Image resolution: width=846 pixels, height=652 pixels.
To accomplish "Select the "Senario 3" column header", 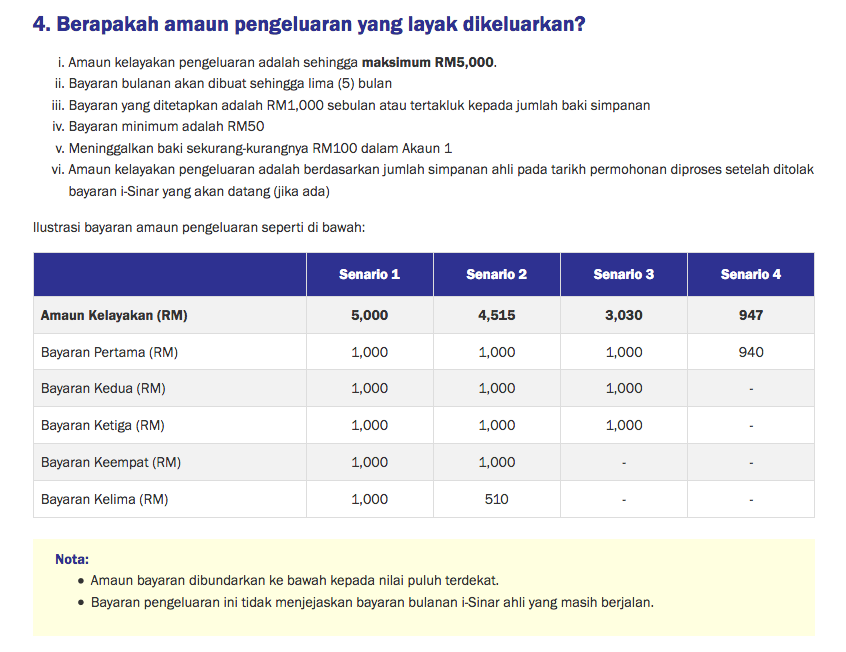I will tap(623, 274).
